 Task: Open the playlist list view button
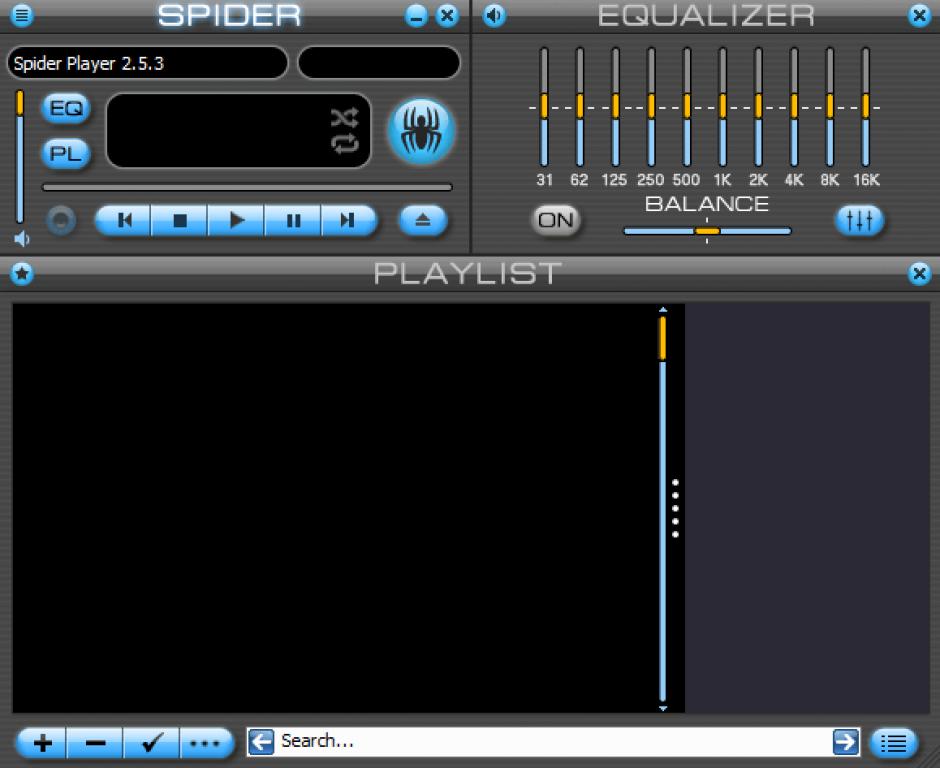click(x=893, y=743)
